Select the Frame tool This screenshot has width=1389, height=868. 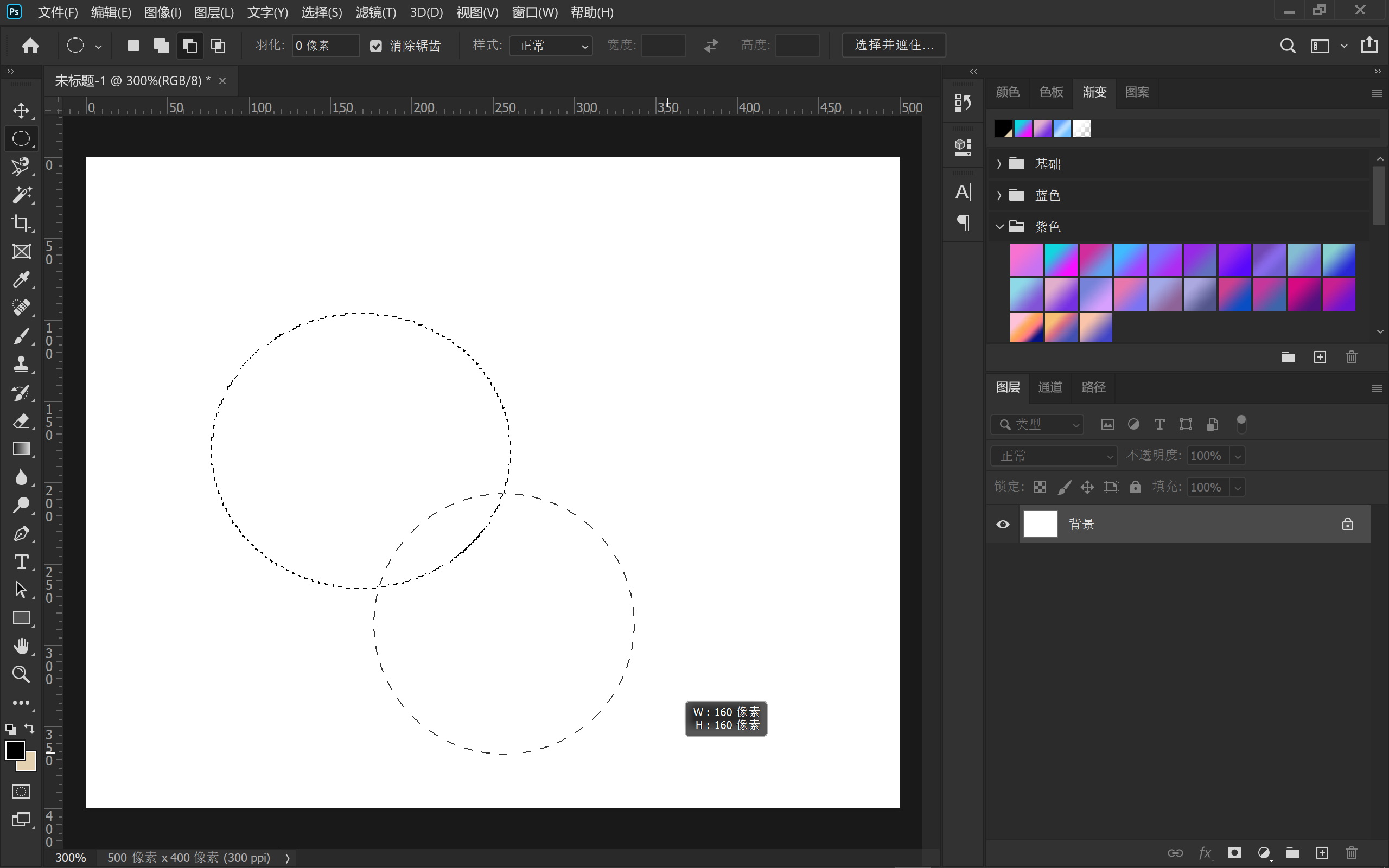[x=21, y=251]
